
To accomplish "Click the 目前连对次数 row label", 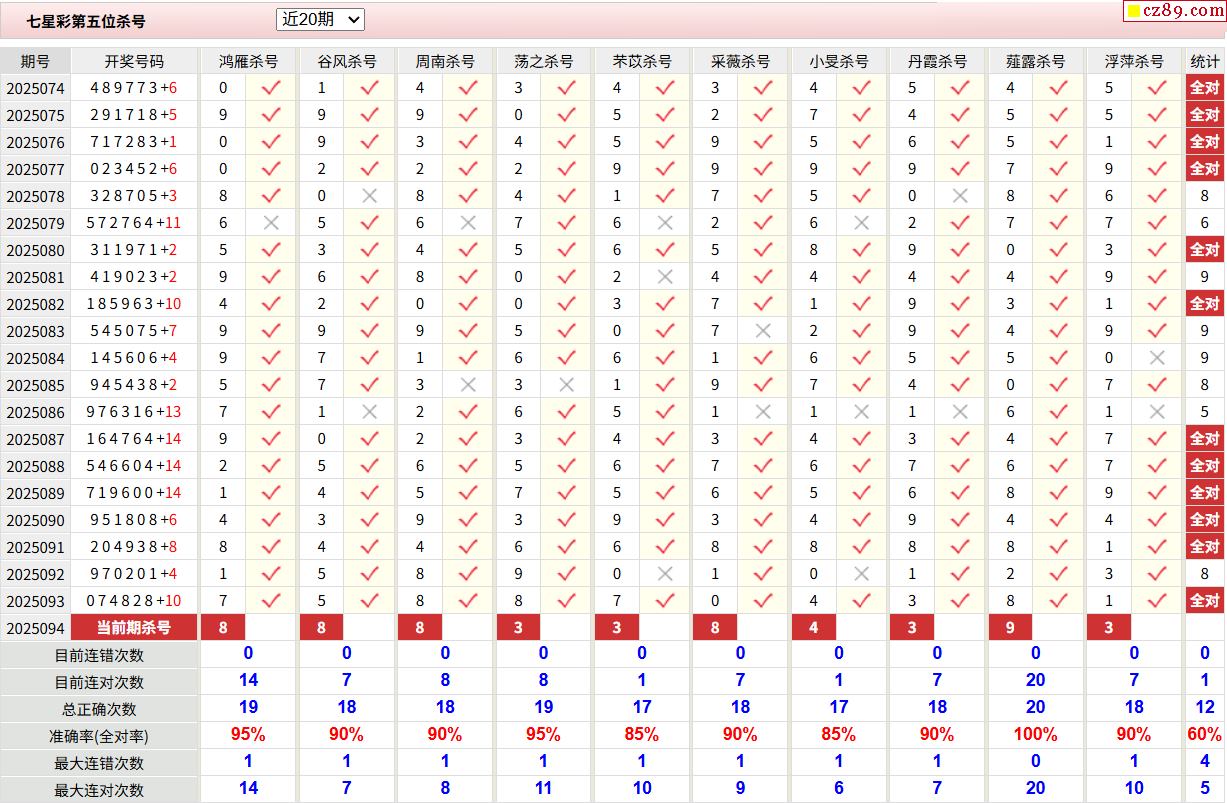I will click(99, 682).
